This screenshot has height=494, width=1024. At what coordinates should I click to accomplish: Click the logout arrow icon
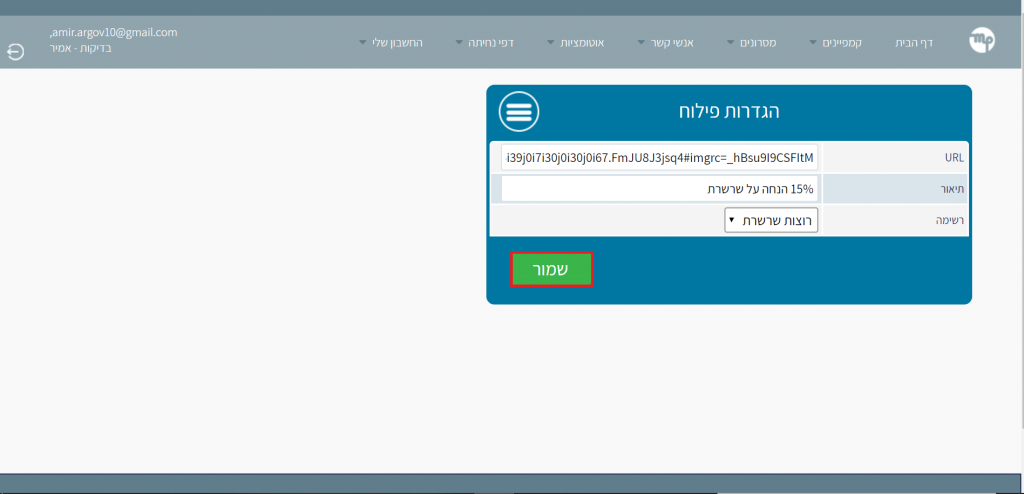[16, 51]
